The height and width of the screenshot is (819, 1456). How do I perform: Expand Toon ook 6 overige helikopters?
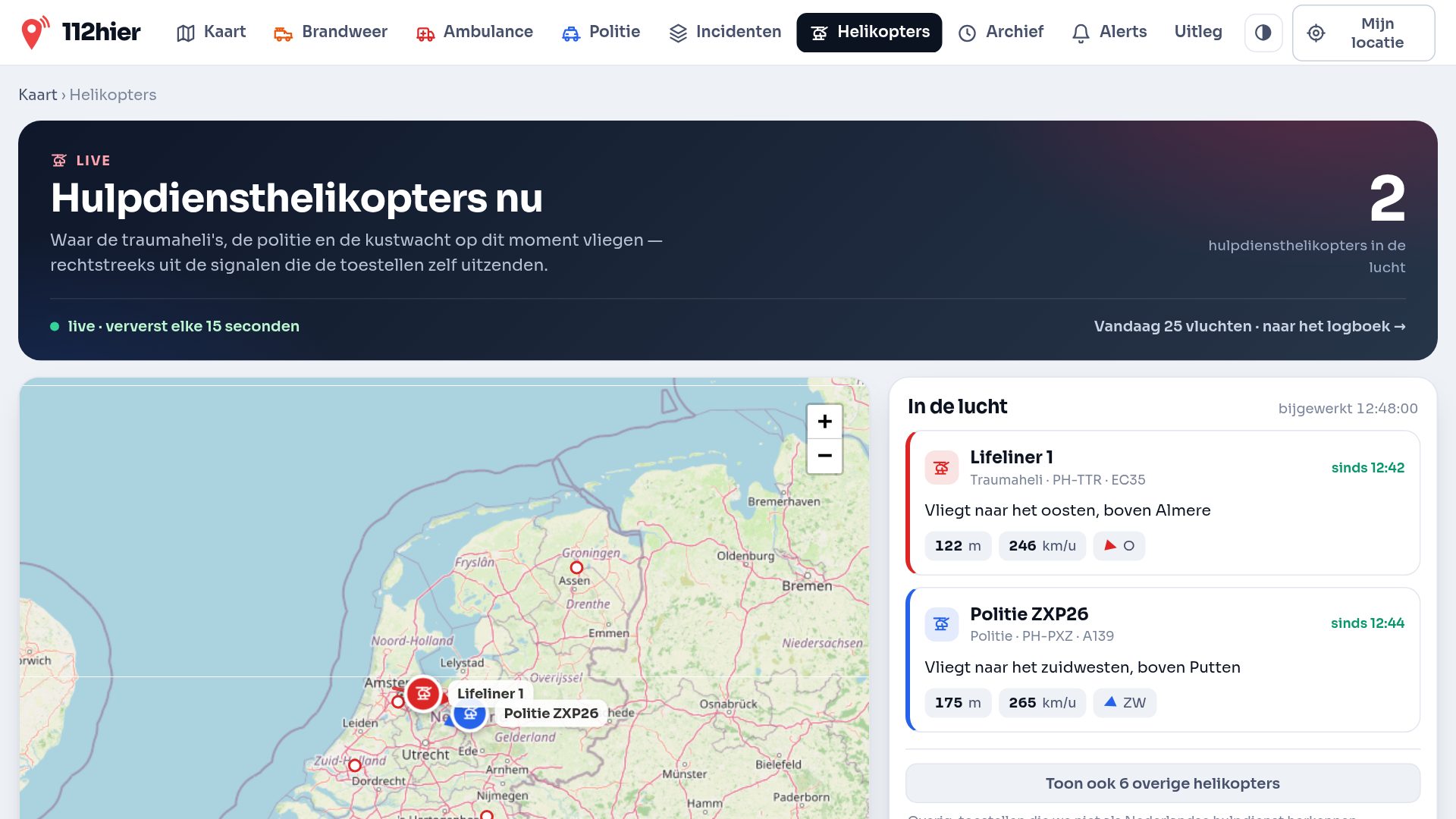pyautogui.click(x=1163, y=783)
